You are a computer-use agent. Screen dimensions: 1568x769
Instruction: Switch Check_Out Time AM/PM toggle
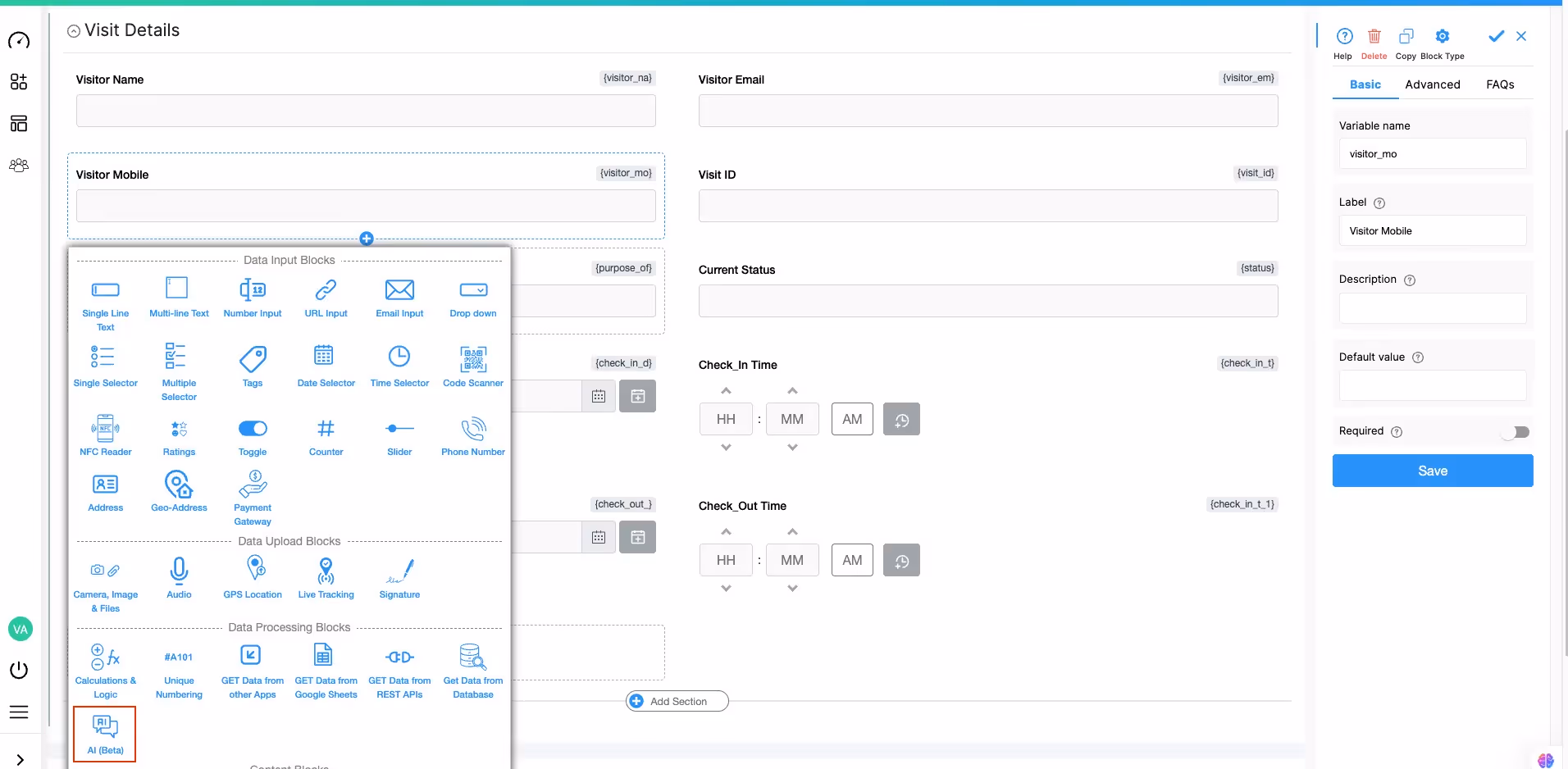point(852,560)
